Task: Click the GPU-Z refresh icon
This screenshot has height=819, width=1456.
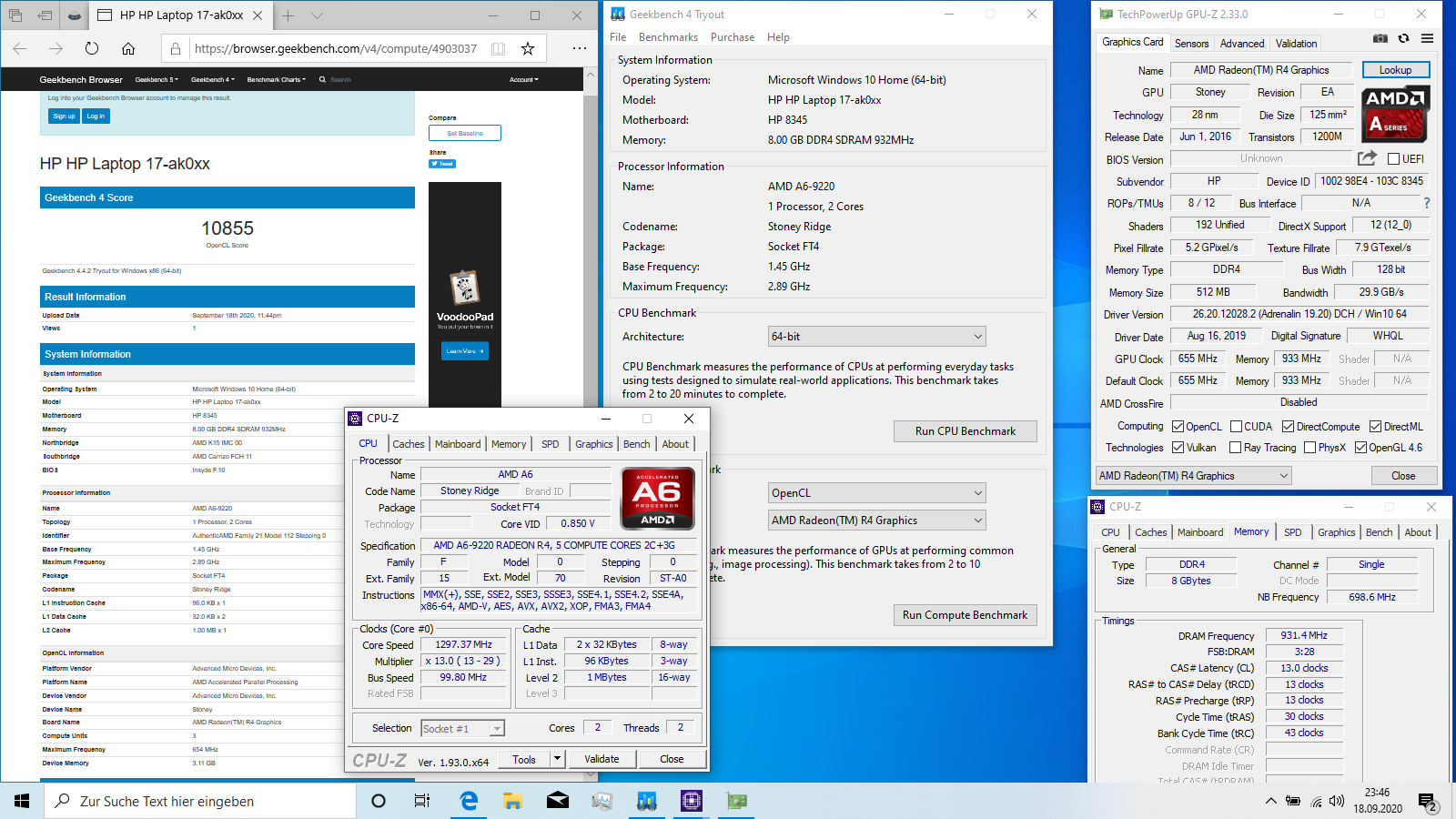Action: point(1404,38)
